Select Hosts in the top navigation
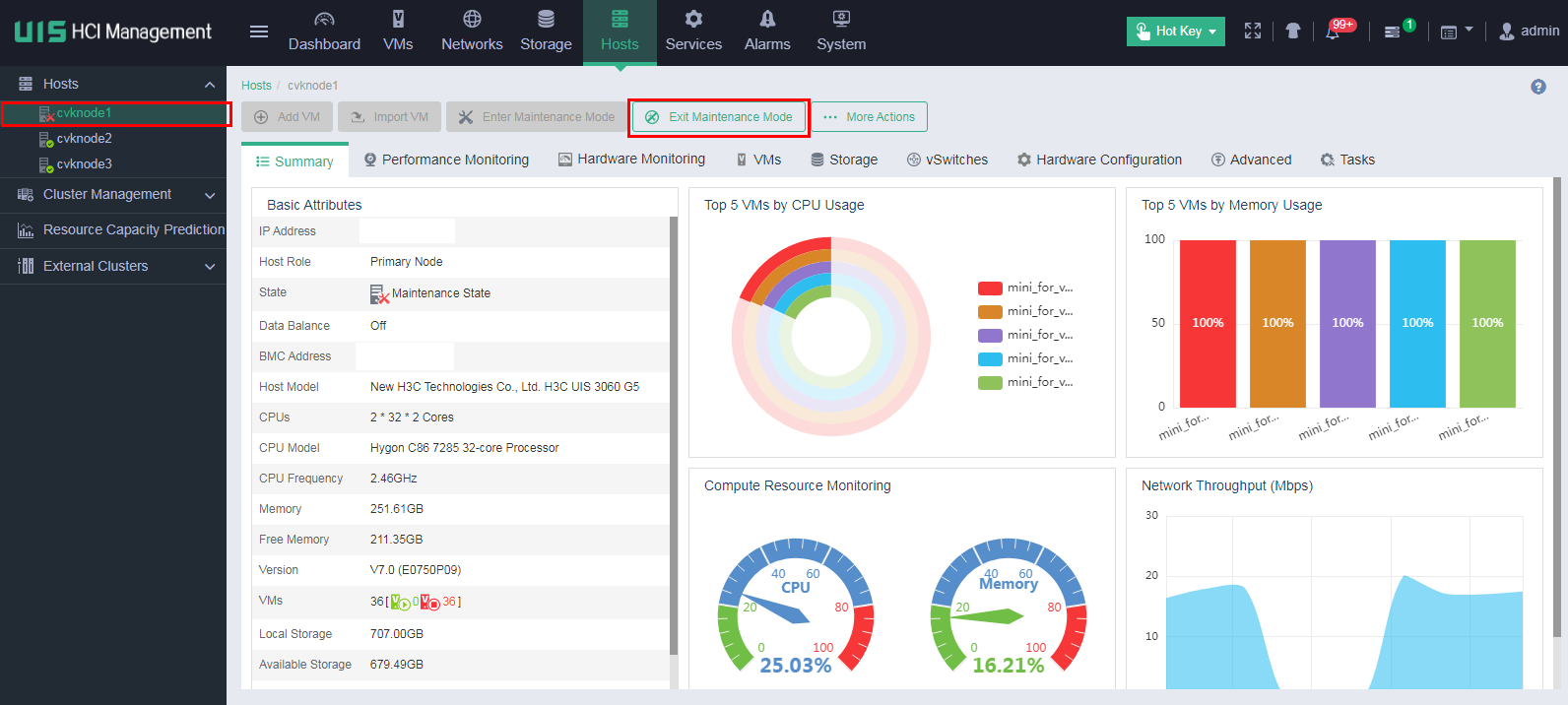 (x=620, y=32)
